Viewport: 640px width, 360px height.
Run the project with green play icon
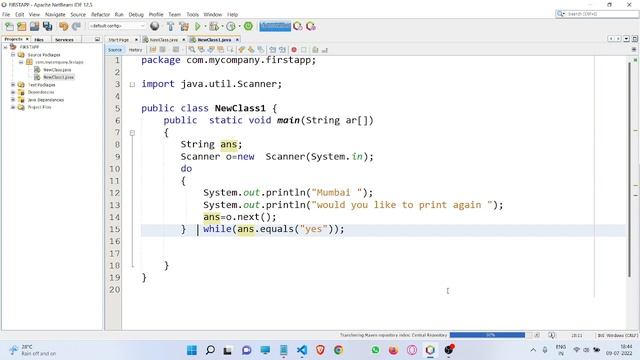tap(198, 27)
